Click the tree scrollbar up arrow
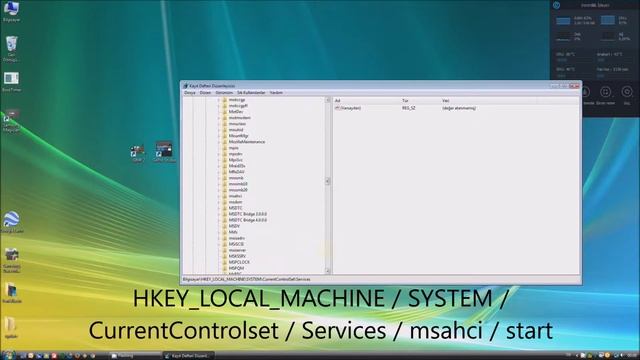This screenshot has width=640, height=360. tap(327, 100)
